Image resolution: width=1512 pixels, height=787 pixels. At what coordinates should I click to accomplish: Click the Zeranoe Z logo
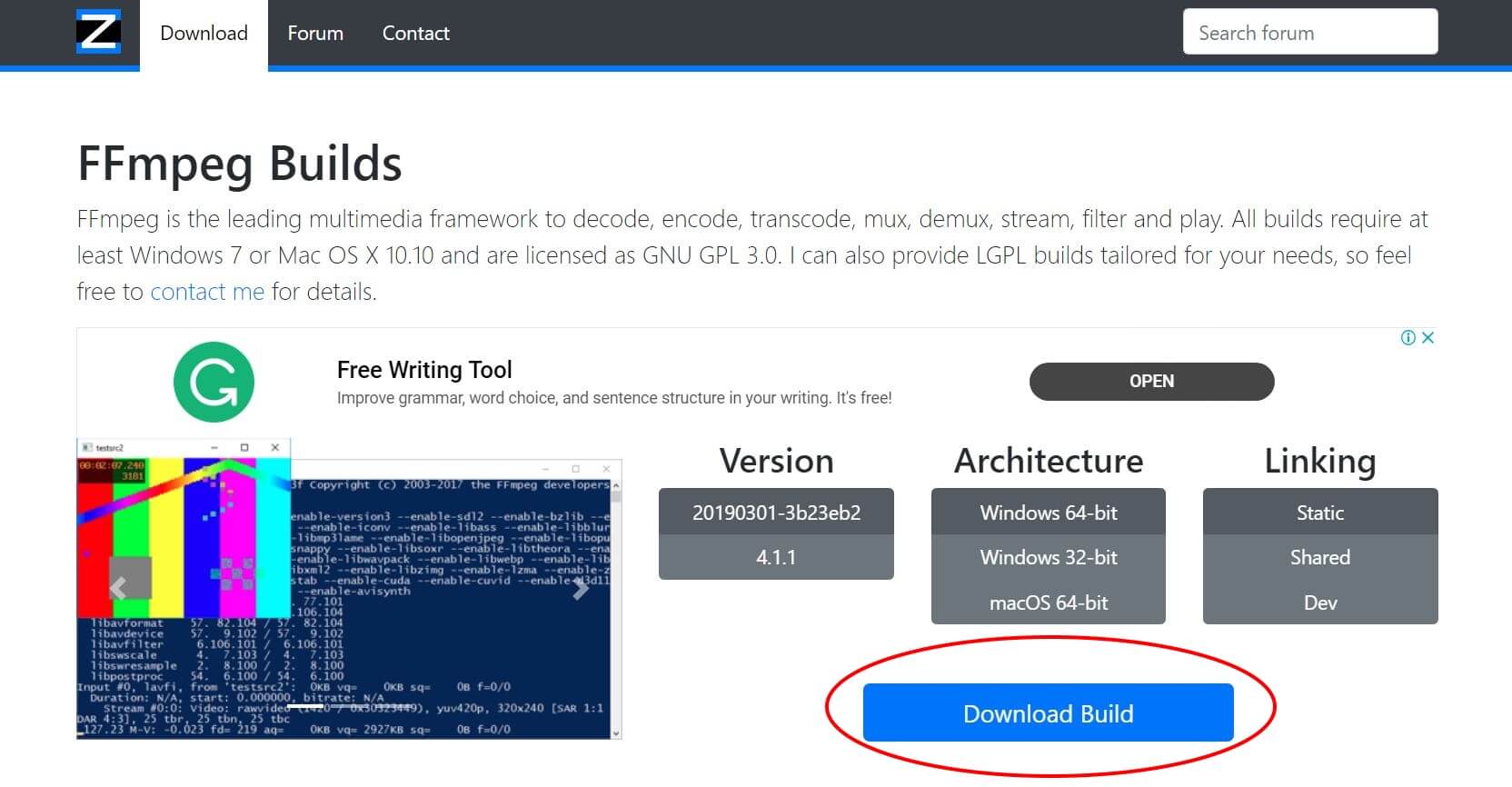click(98, 33)
